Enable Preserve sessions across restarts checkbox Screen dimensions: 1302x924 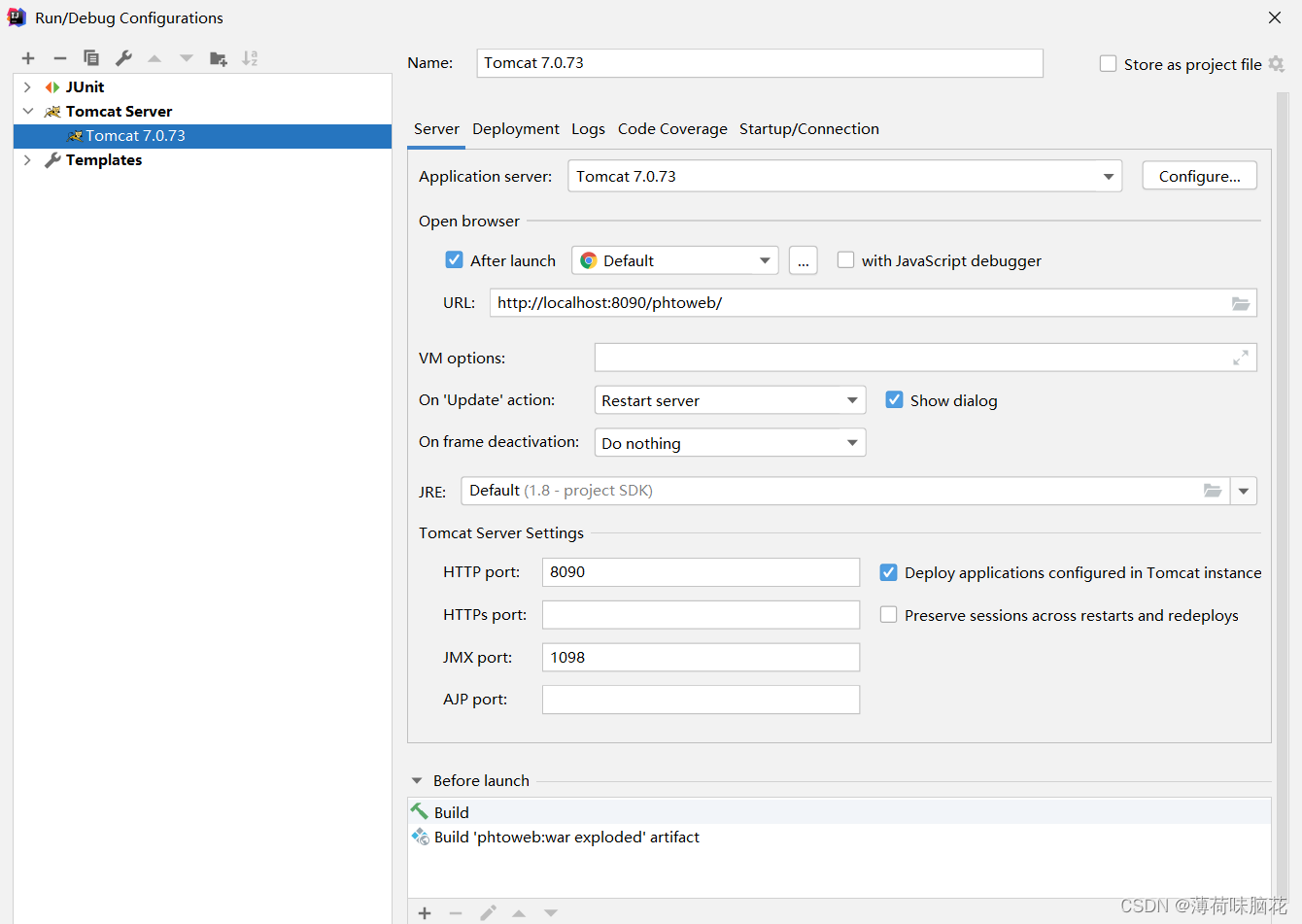point(888,614)
